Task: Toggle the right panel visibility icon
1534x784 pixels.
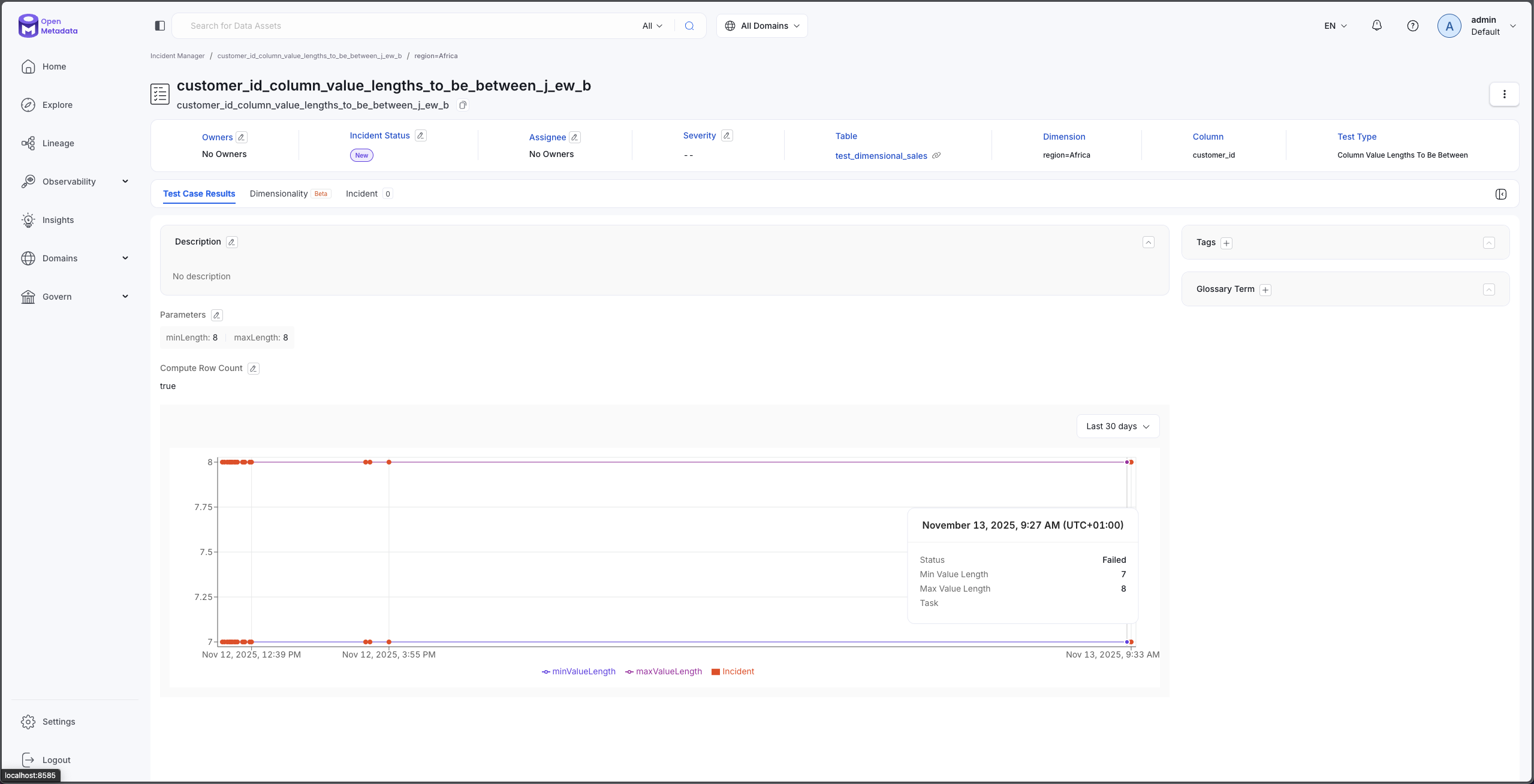Action: [x=1500, y=194]
